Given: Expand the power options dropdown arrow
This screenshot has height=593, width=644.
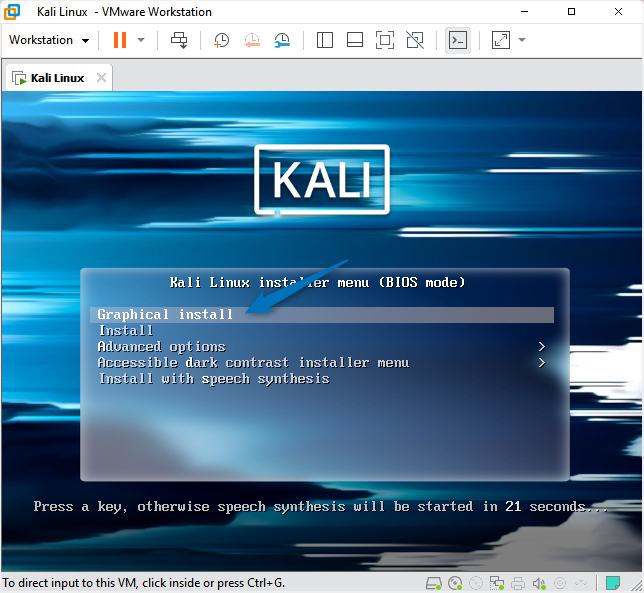Looking at the screenshot, I should [x=141, y=40].
